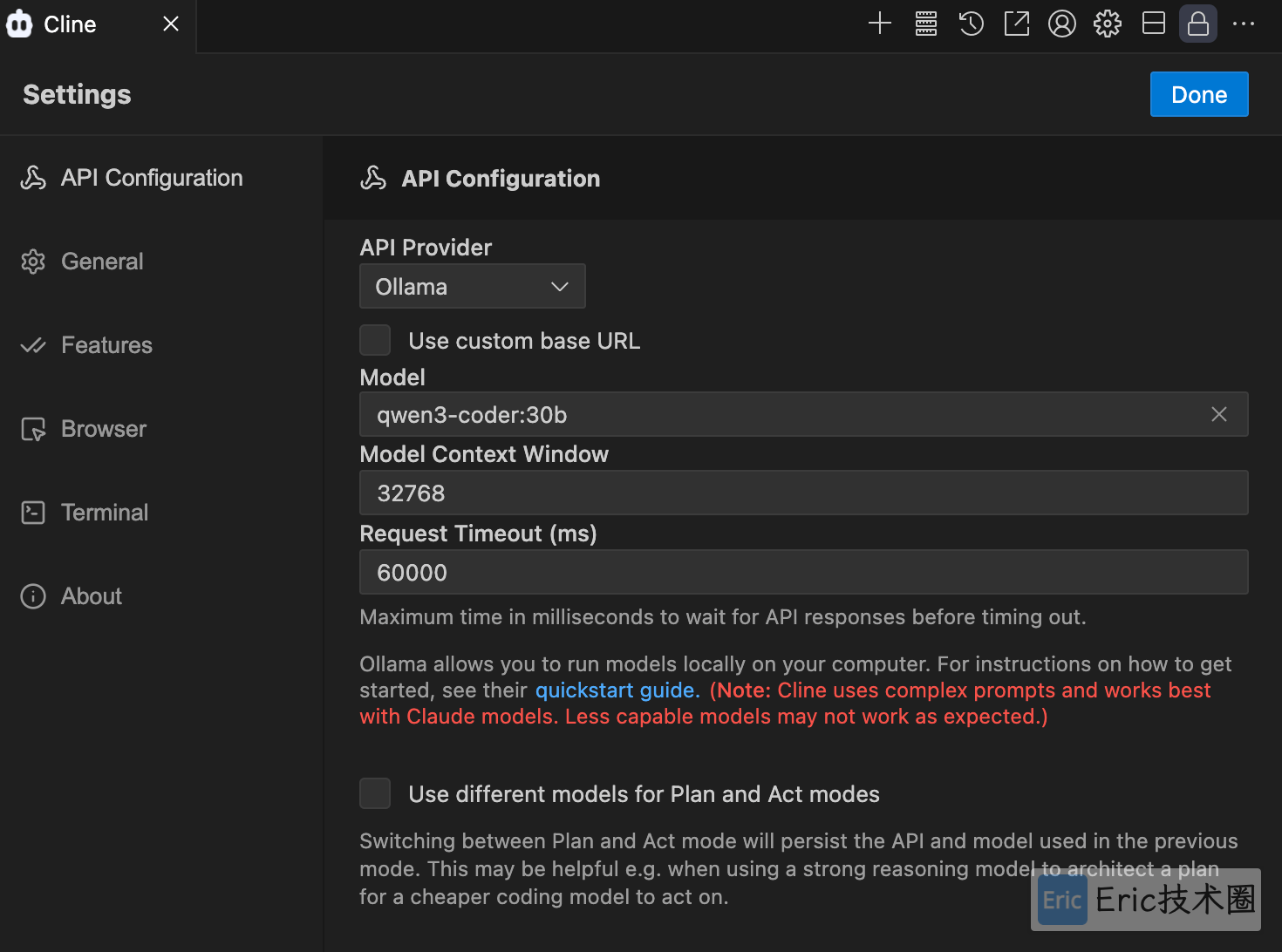The image size is (1282, 952).
Task: Open Terminal settings section
Action: point(161,513)
